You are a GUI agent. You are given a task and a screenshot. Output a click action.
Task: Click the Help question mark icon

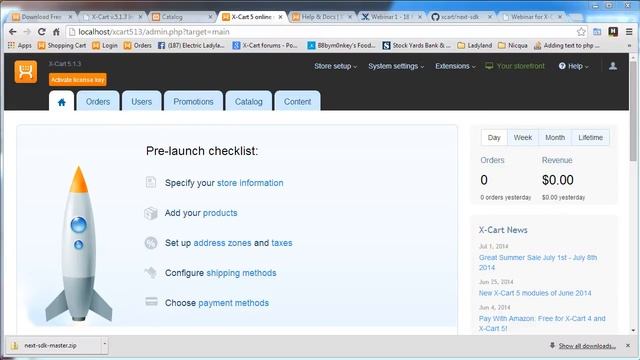pyautogui.click(x=562, y=66)
